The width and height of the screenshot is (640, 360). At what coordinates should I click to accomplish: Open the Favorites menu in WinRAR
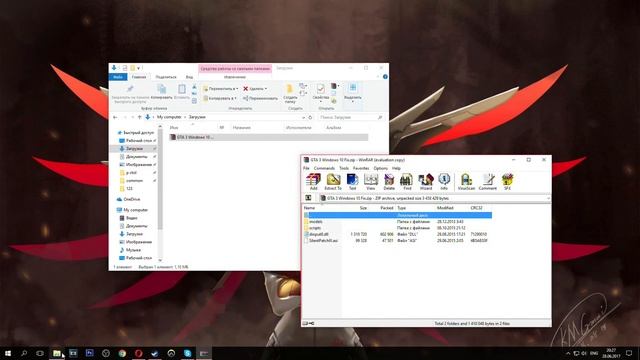click(x=361, y=168)
